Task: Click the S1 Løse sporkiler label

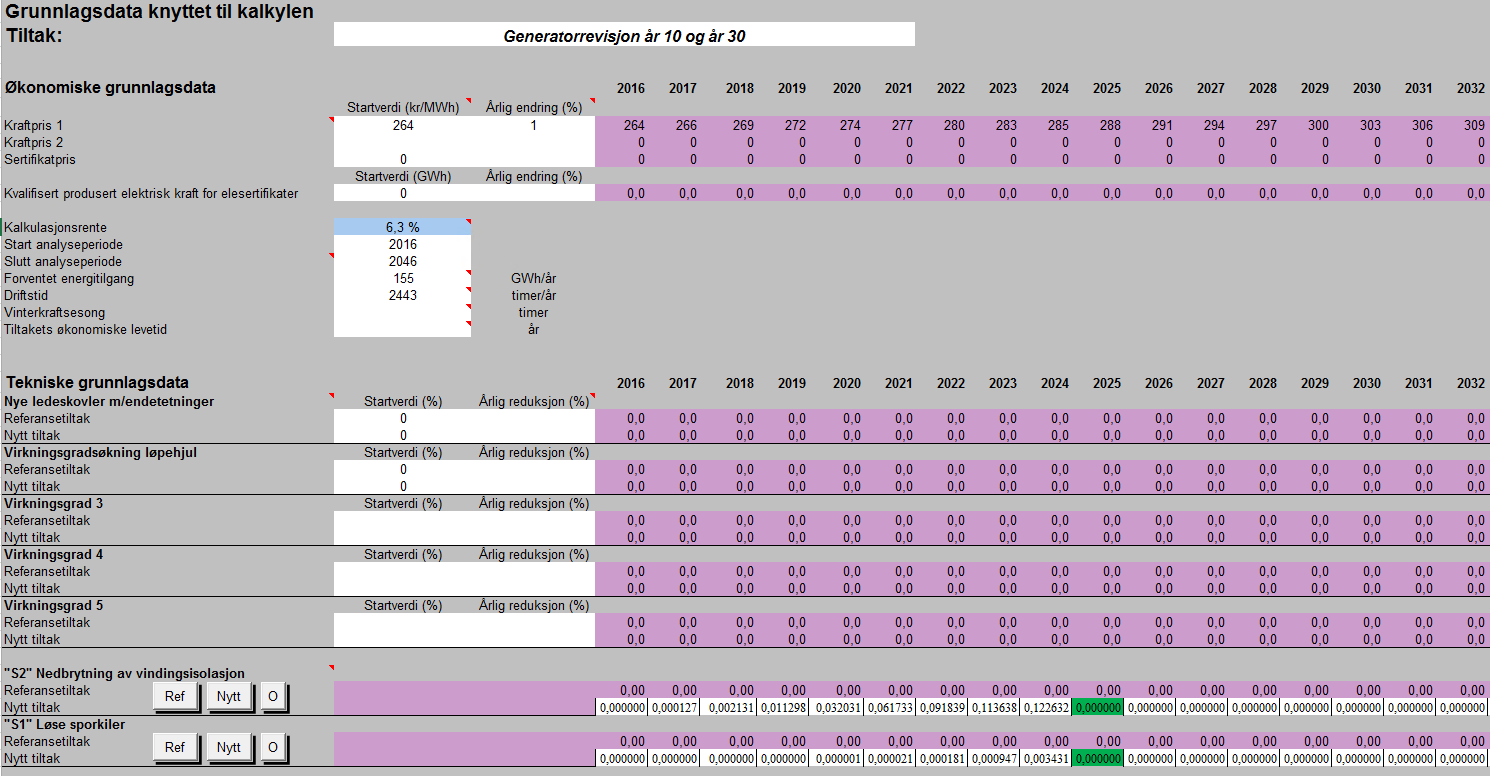Action: pos(64,724)
